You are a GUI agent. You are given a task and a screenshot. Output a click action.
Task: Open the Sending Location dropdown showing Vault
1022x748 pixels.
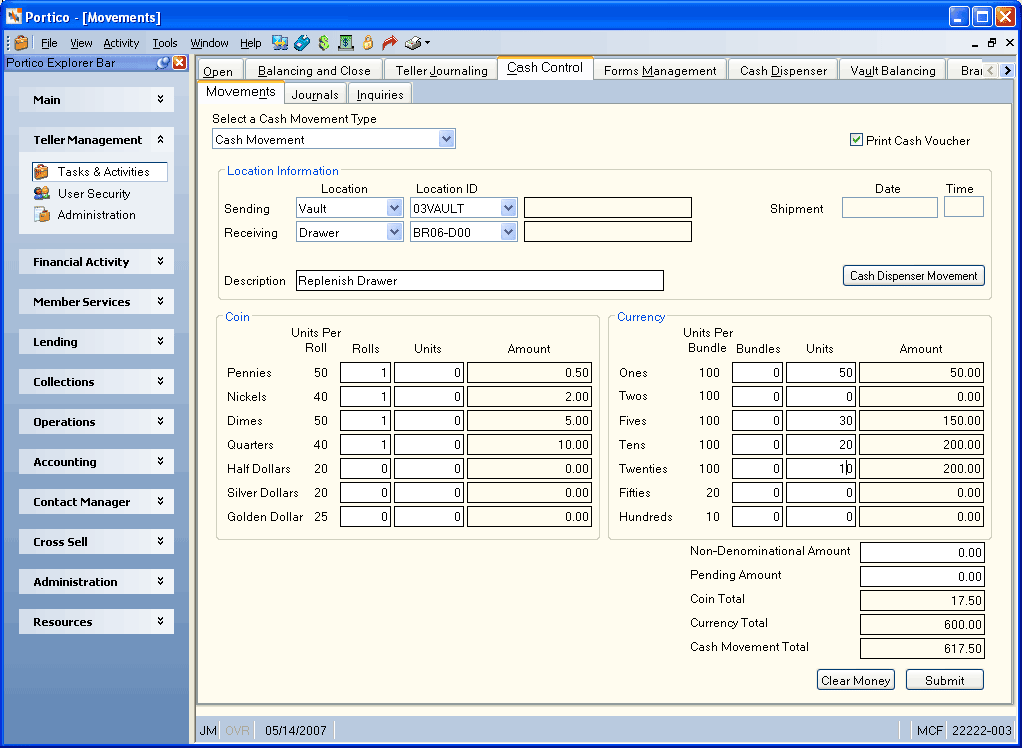394,209
